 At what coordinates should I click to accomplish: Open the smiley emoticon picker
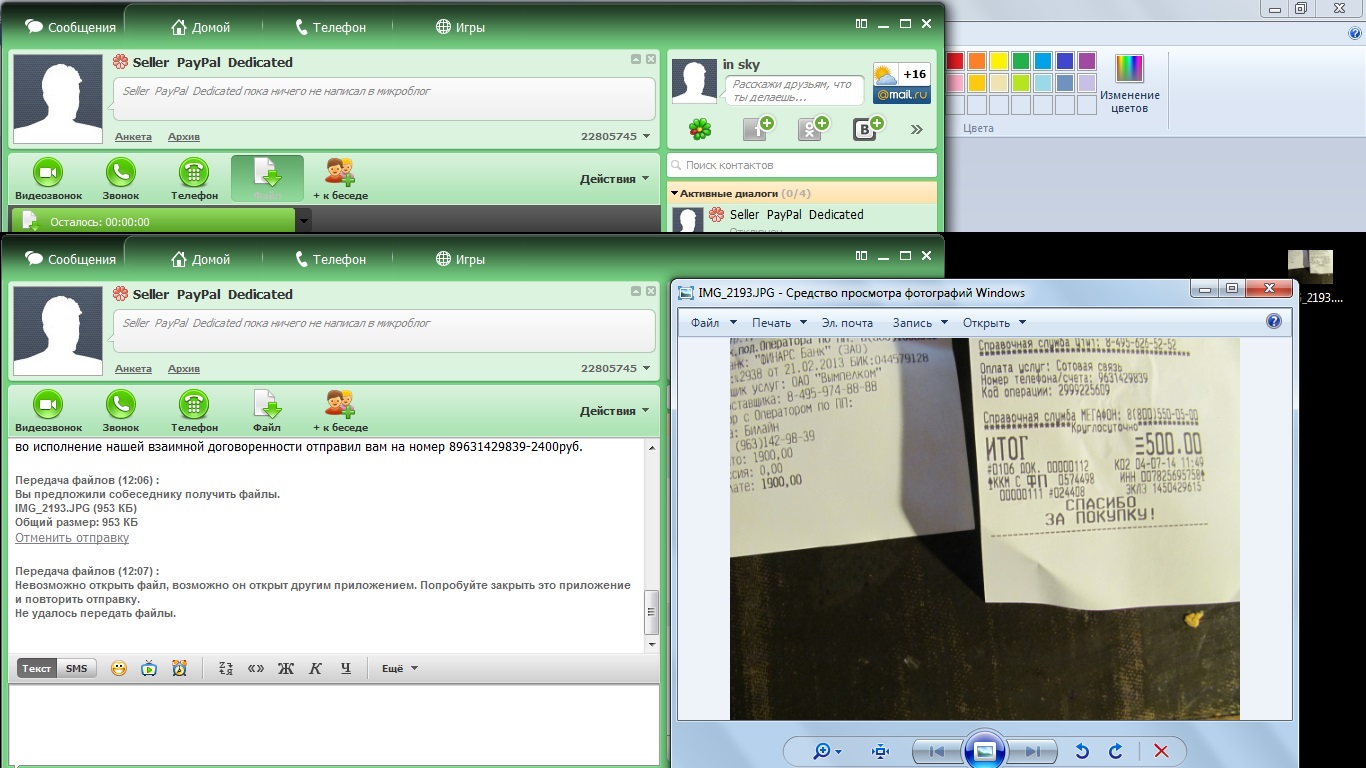[x=119, y=668]
